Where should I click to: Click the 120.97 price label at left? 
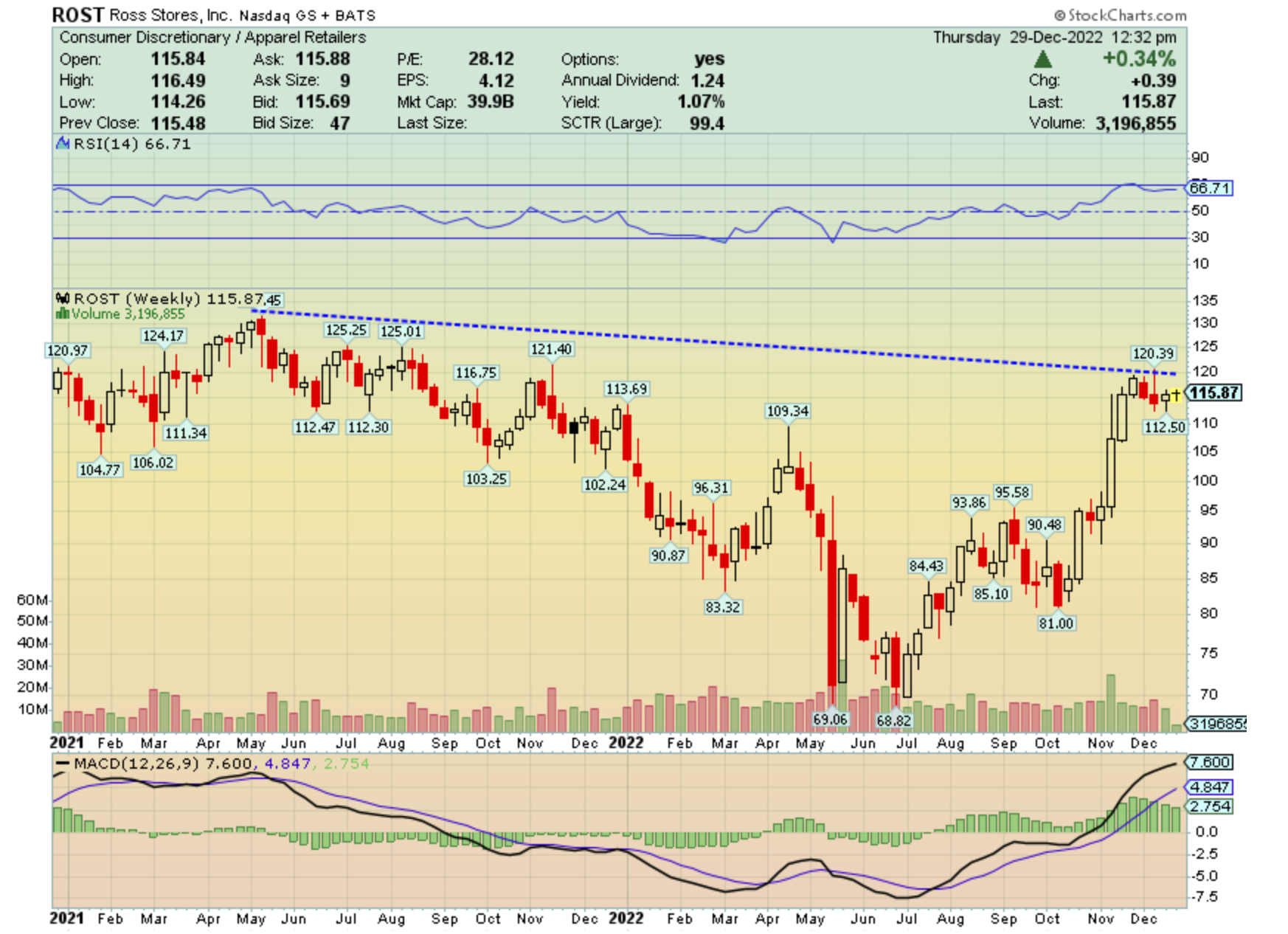(x=67, y=350)
